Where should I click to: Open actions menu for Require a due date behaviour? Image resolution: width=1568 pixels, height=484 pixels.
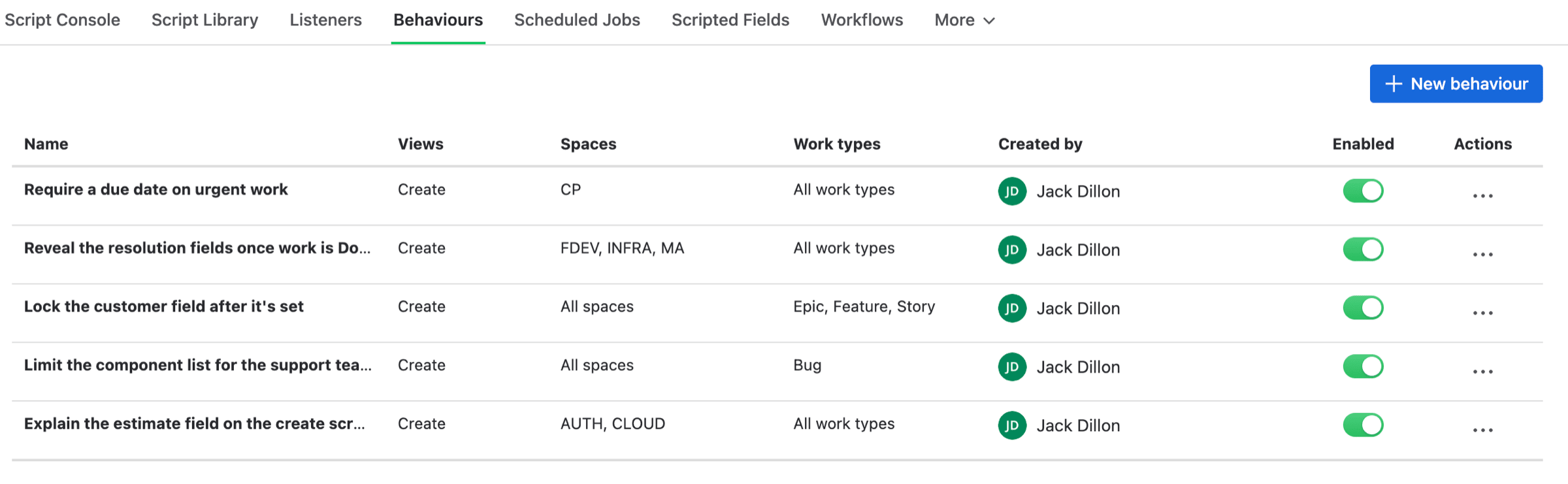click(1482, 195)
